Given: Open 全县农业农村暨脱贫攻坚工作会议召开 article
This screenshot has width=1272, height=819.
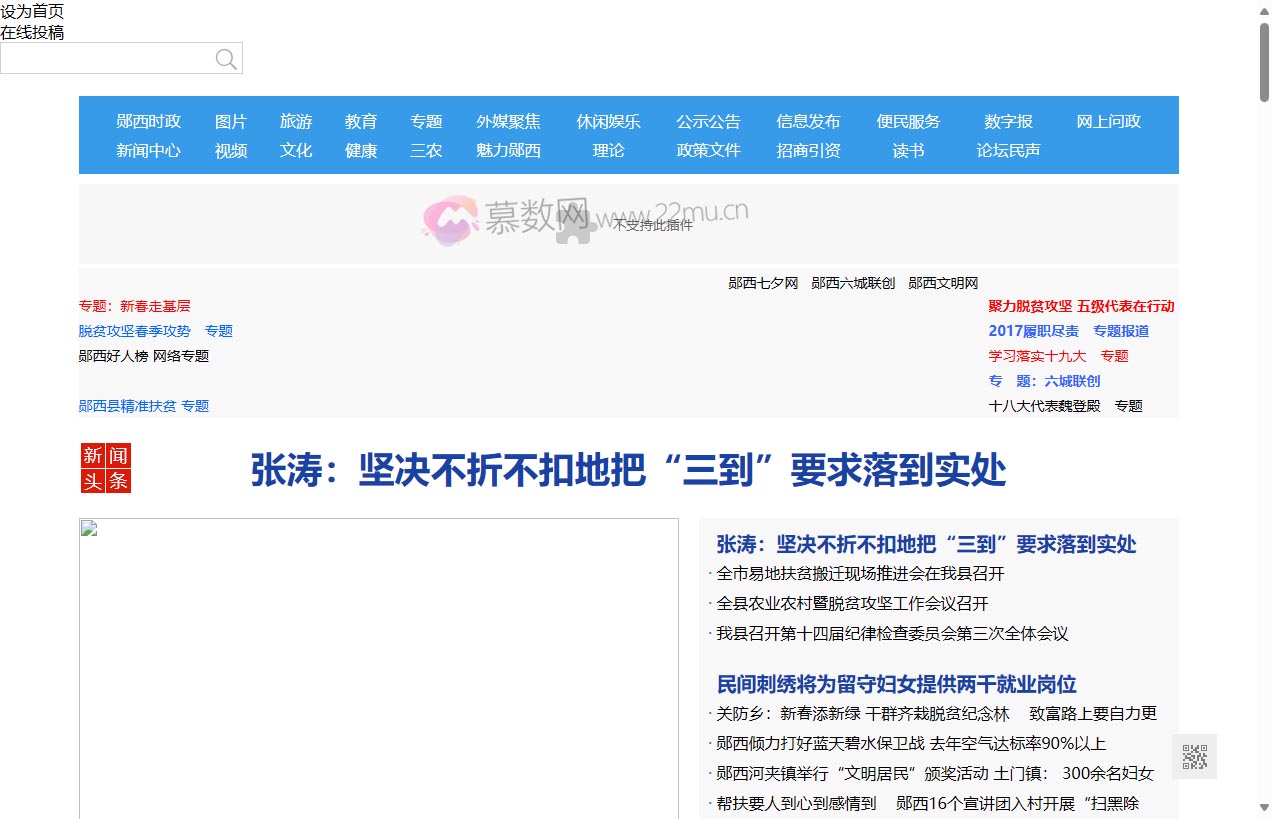Looking at the screenshot, I should coord(852,604).
